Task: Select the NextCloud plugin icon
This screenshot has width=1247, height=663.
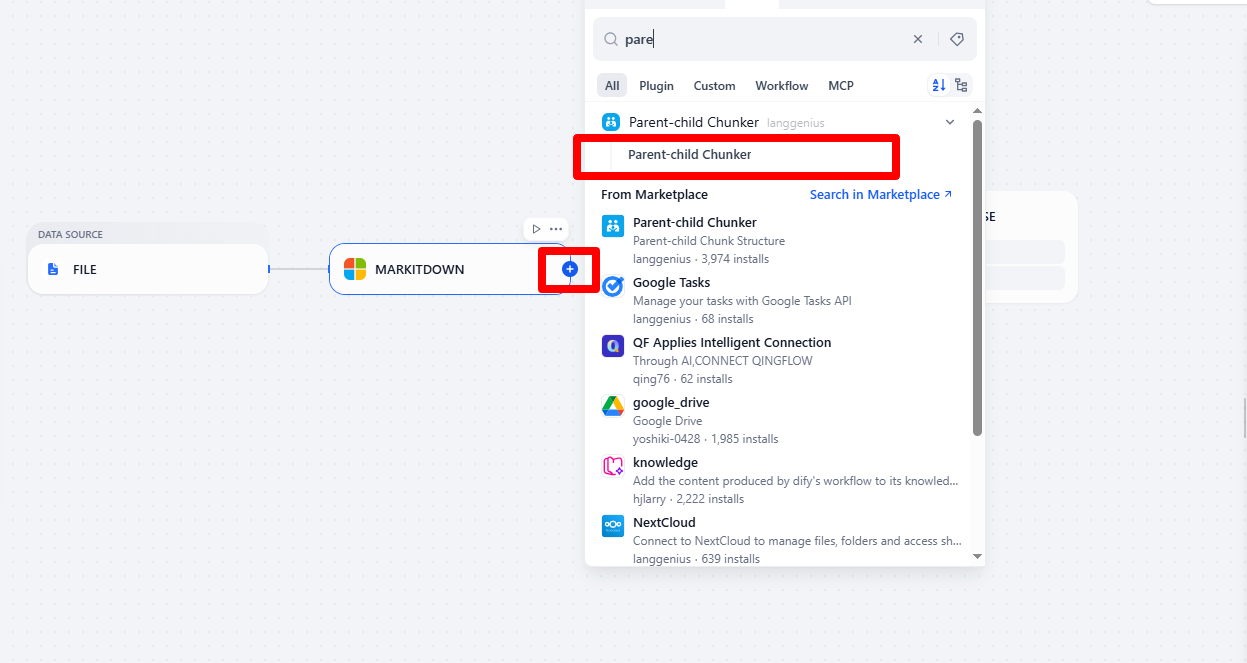Action: pyautogui.click(x=613, y=526)
